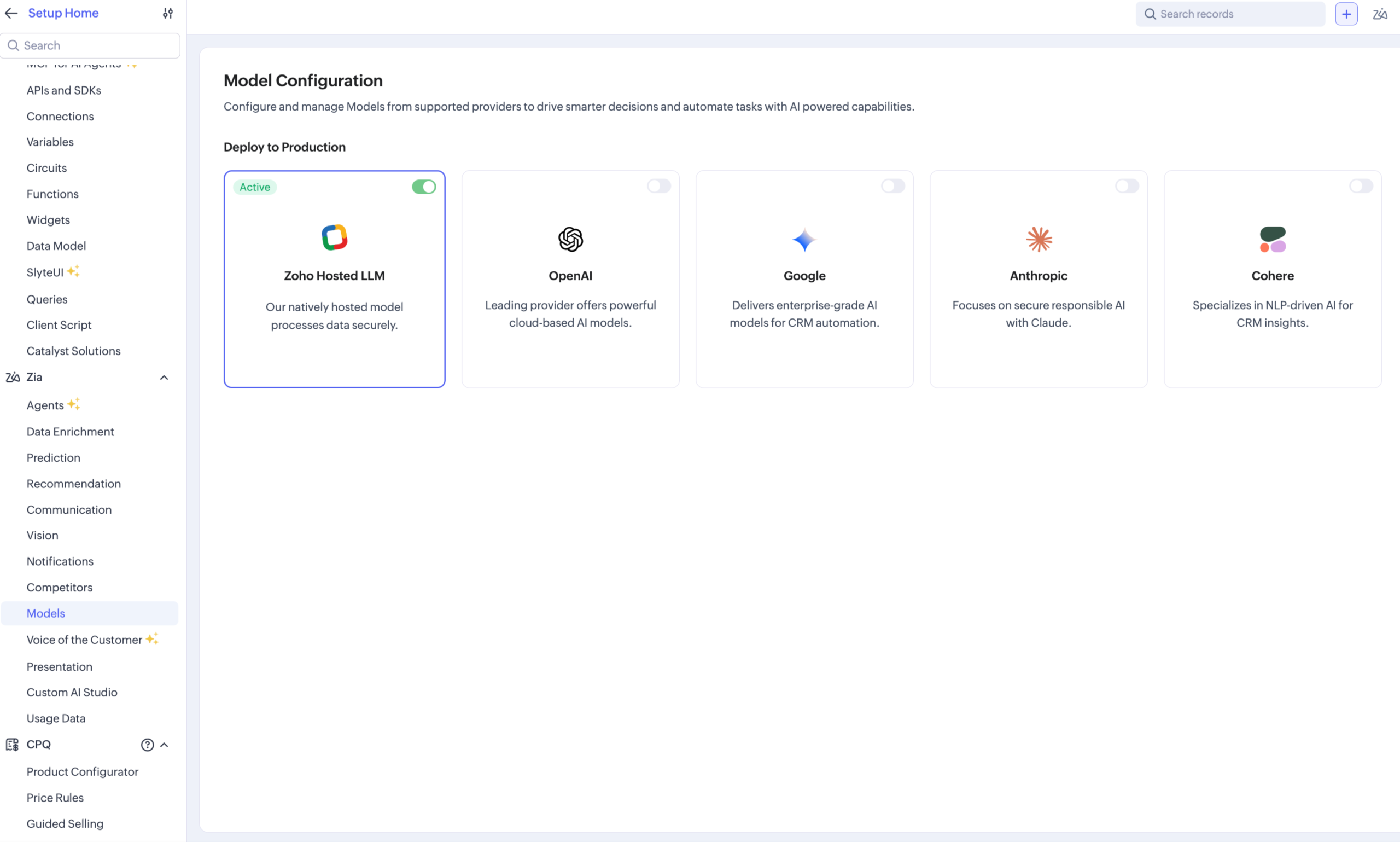The height and width of the screenshot is (842, 1400).
Task: Open Competitors under Zia
Action: point(60,587)
